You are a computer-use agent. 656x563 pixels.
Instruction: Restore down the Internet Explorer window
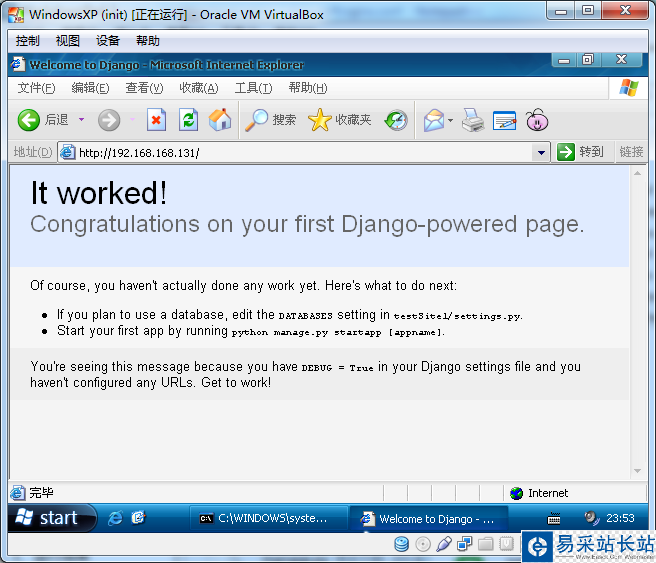(588, 61)
